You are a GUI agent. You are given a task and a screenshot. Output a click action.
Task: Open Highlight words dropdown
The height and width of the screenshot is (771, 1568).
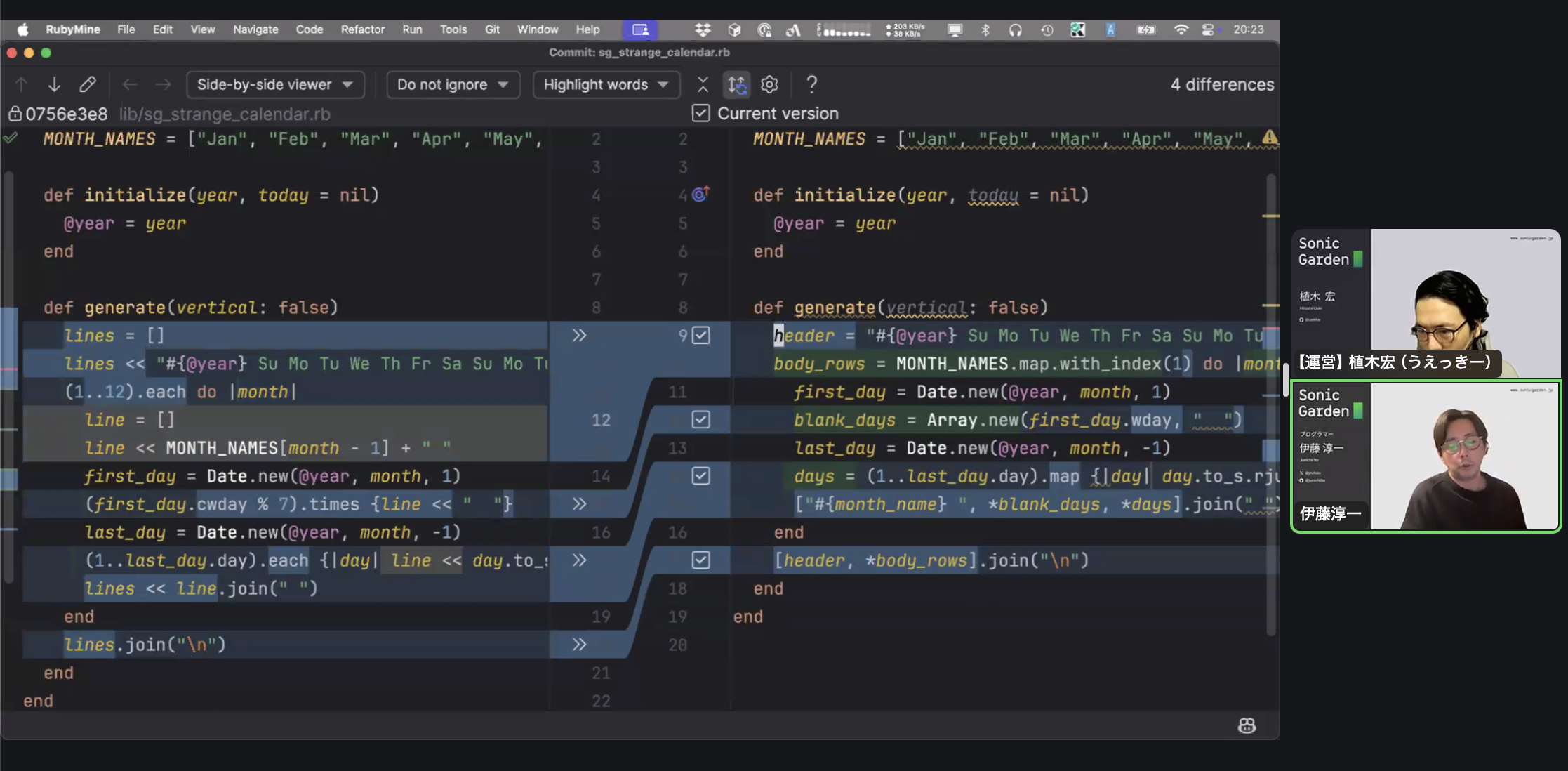click(x=605, y=85)
